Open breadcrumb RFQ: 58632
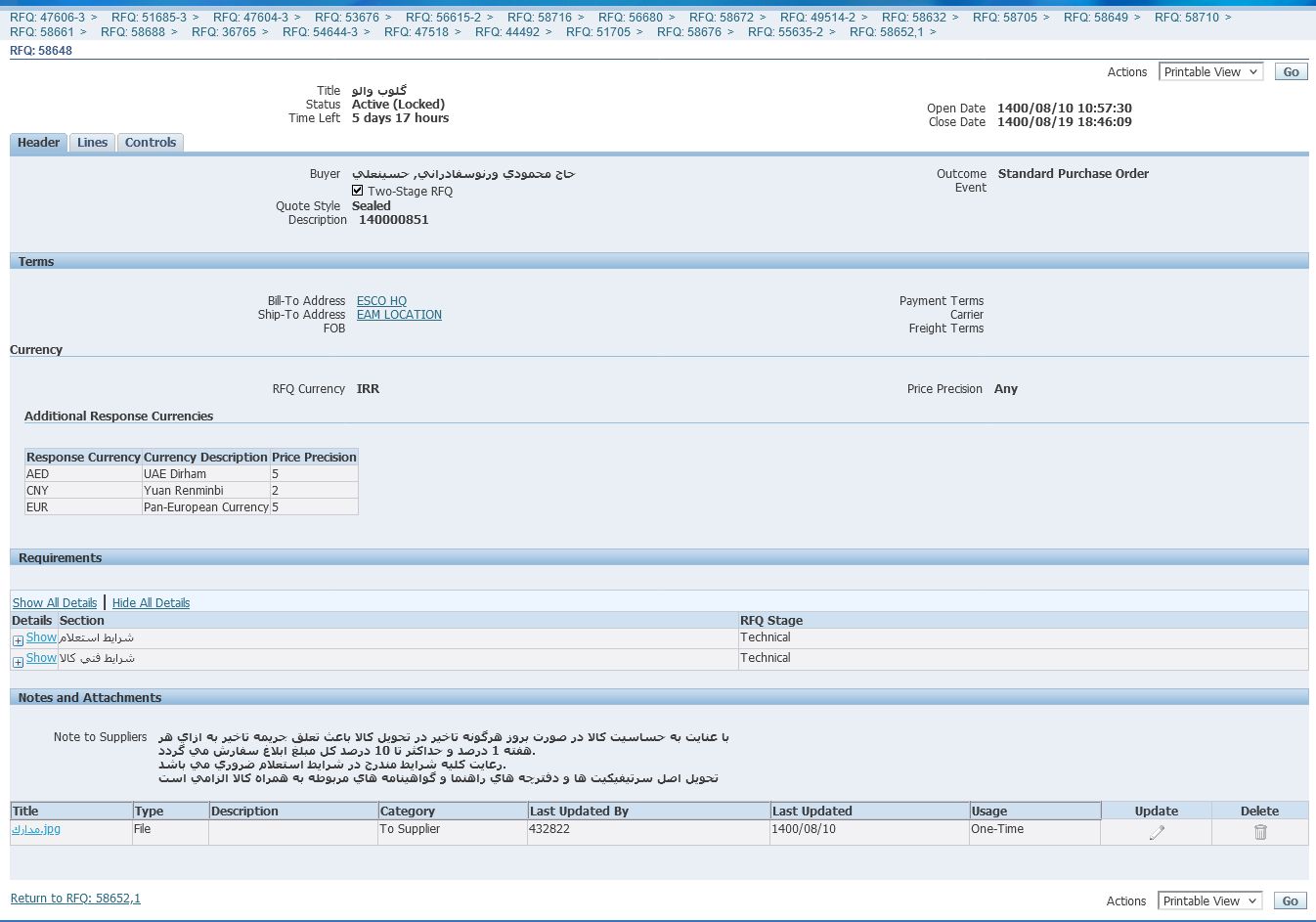The height and width of the screenshot is (922, 1316). (x=914, y=18)
